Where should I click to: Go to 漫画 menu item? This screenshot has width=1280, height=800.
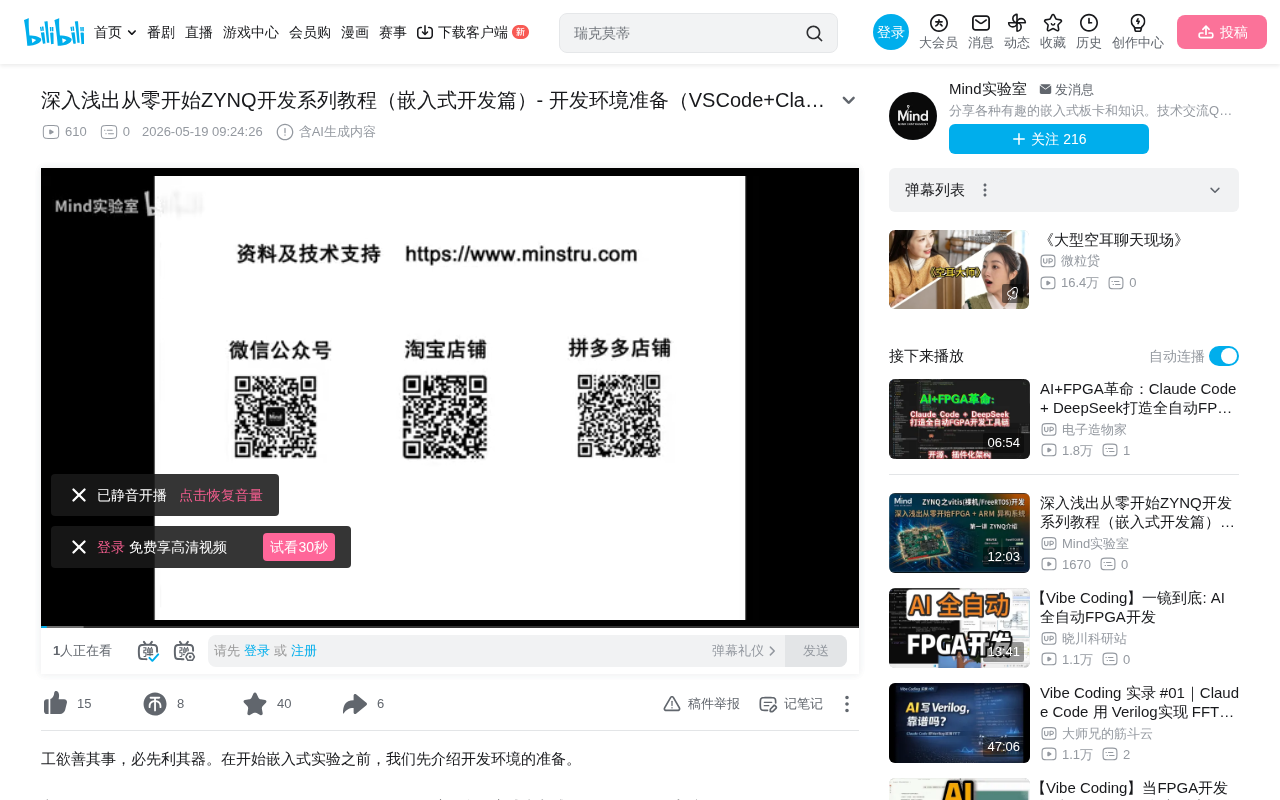tap(355, 32)
